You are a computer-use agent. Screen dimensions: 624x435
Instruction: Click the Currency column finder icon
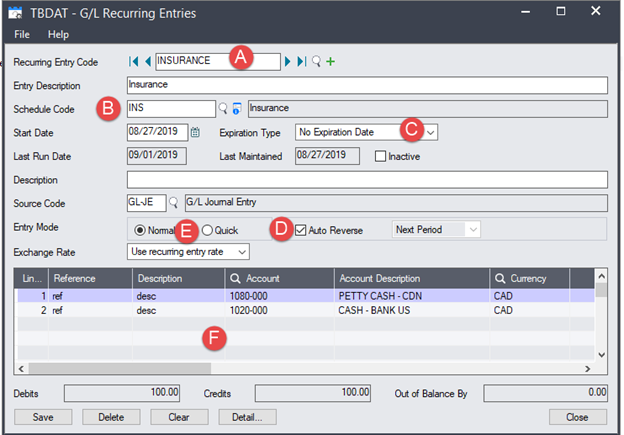point(500,278)
